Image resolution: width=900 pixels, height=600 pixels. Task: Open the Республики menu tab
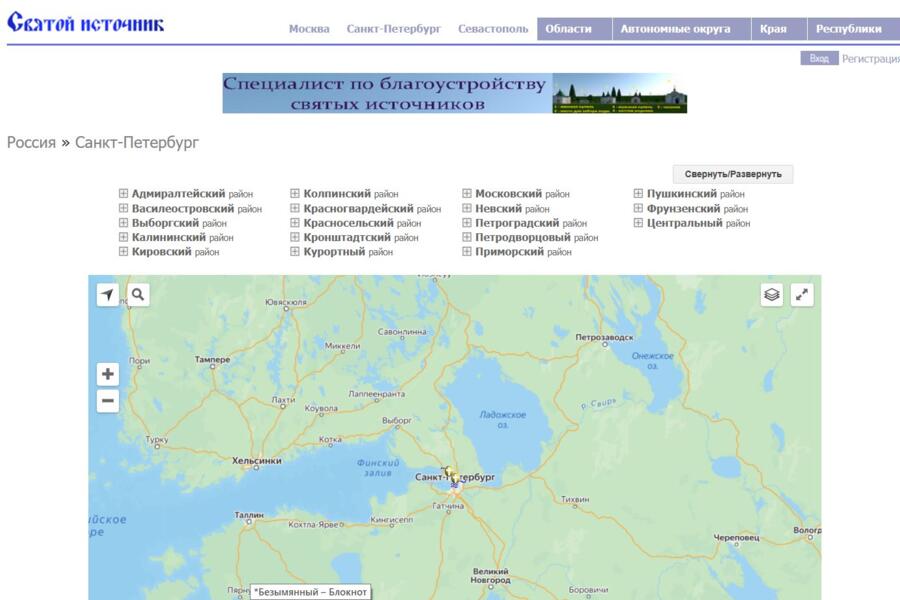click(x=848, y=29)
